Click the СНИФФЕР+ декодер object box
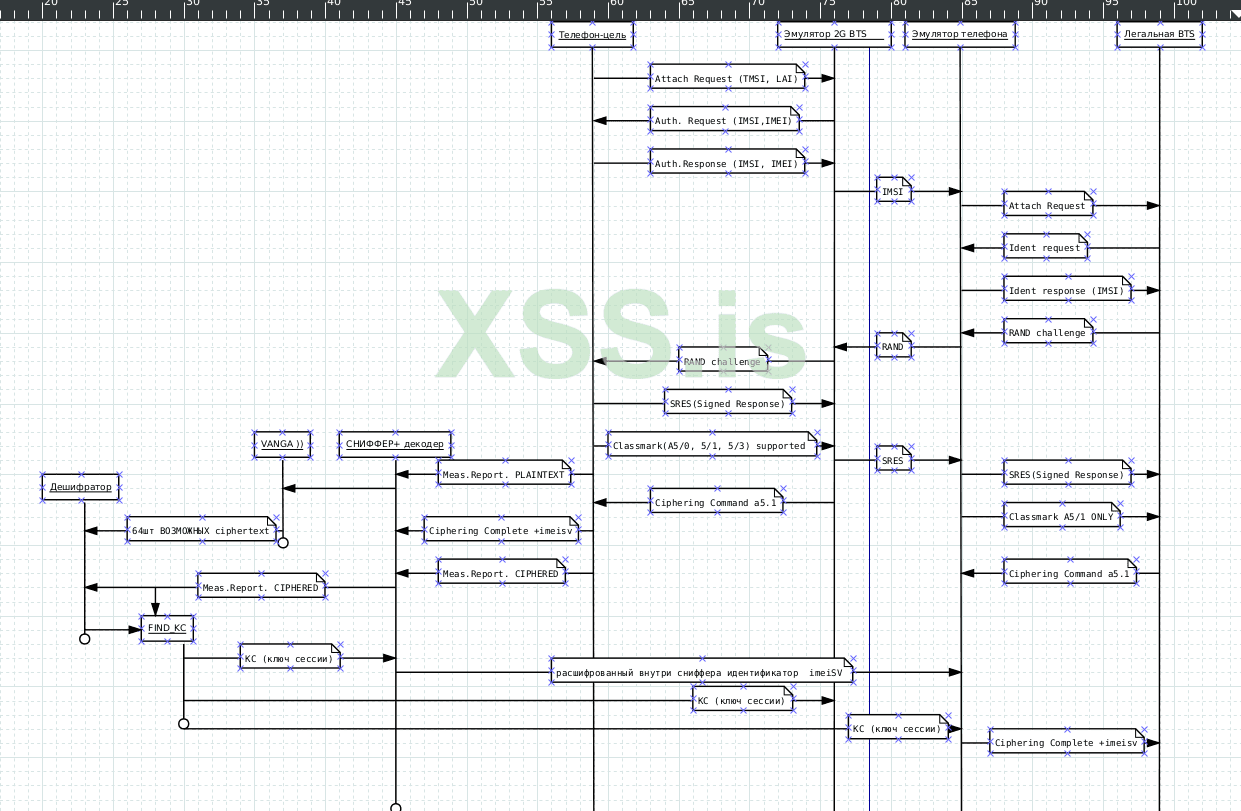This screenshot has width=1241, height=811. point(396,444)
